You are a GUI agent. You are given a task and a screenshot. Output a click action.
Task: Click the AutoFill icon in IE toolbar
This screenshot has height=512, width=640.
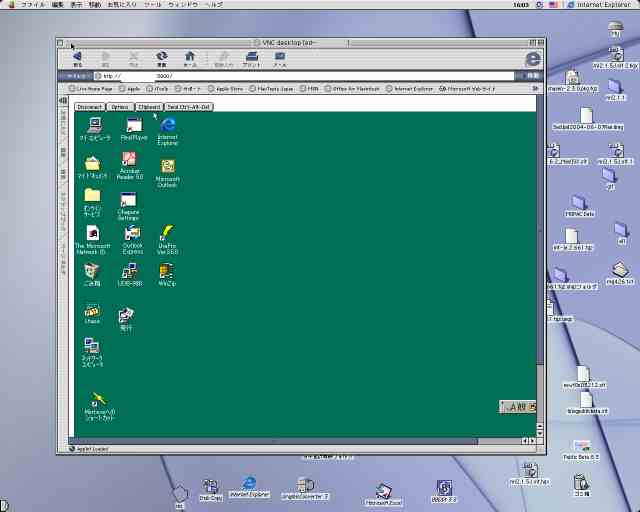coord(223,56)
